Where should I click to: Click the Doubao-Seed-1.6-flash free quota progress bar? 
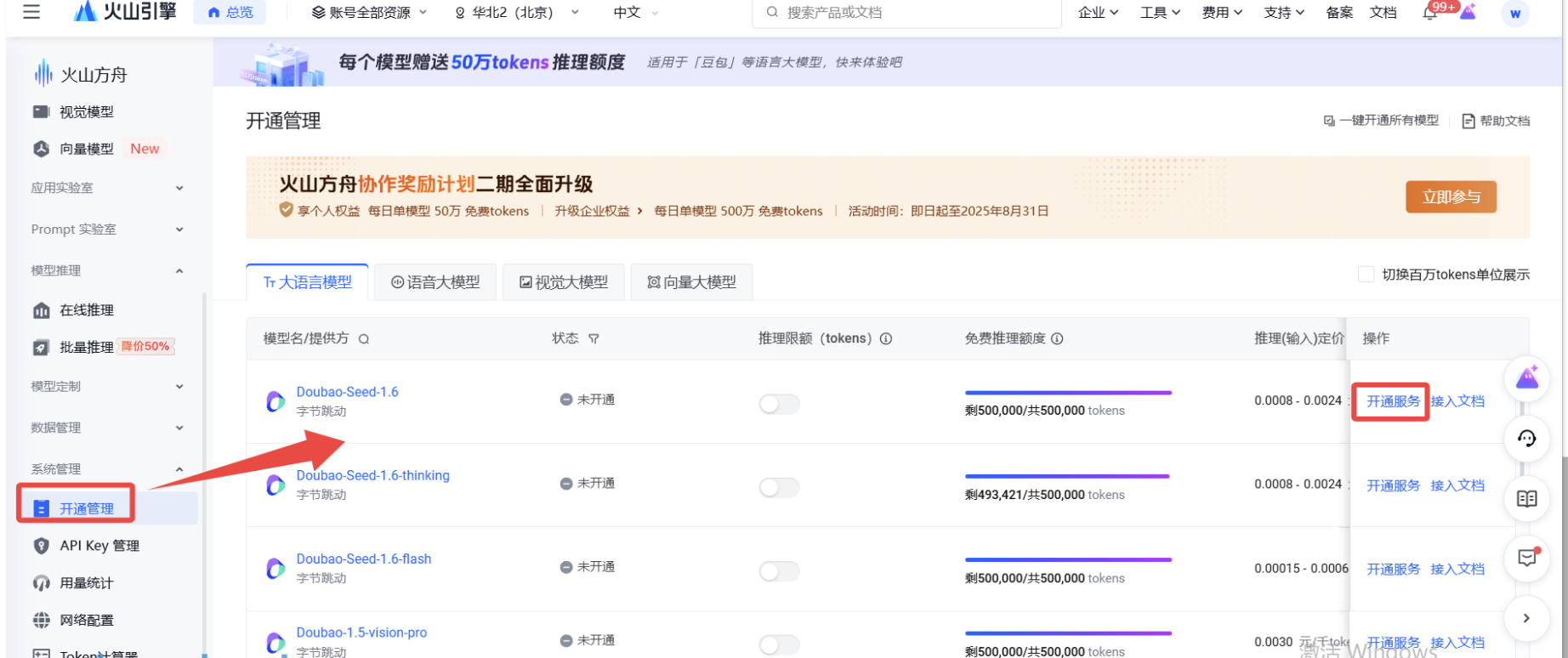1068,560
